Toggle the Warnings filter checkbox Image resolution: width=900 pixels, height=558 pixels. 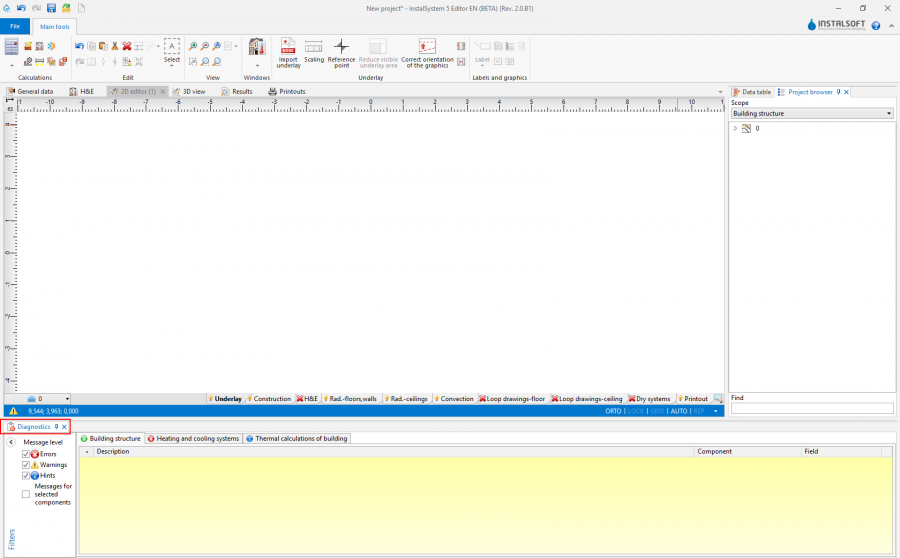pos(26,465)
